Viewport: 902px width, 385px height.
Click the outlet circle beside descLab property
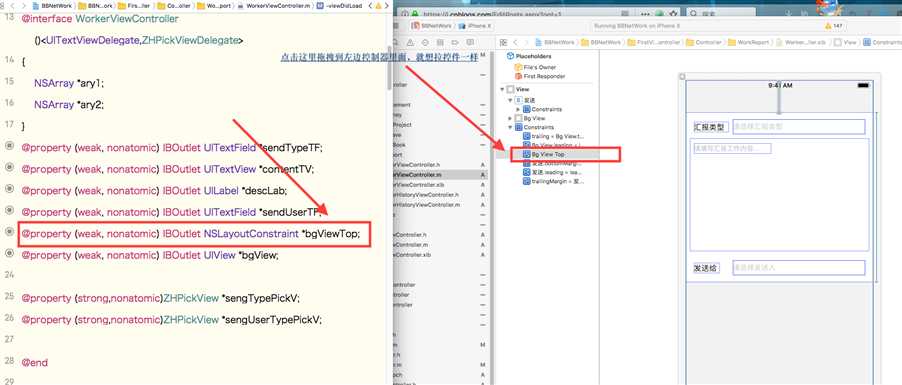9,189
